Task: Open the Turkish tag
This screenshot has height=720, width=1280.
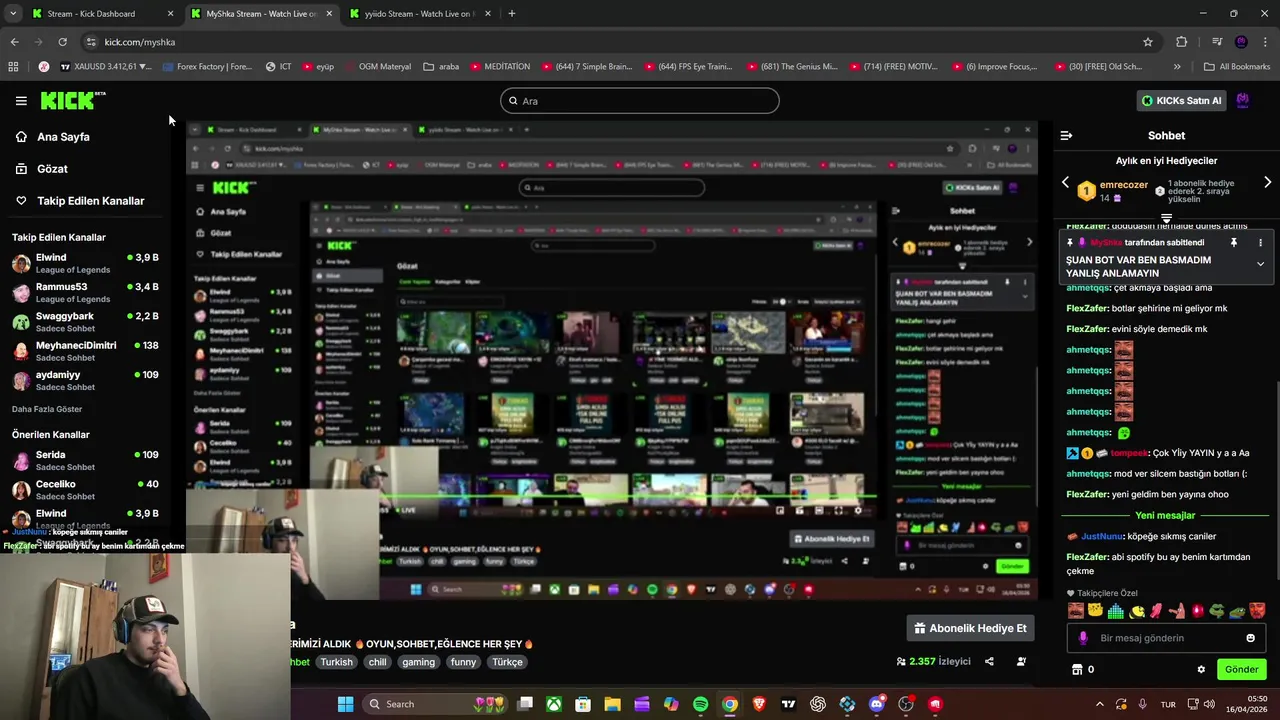Action: [336, 662]
